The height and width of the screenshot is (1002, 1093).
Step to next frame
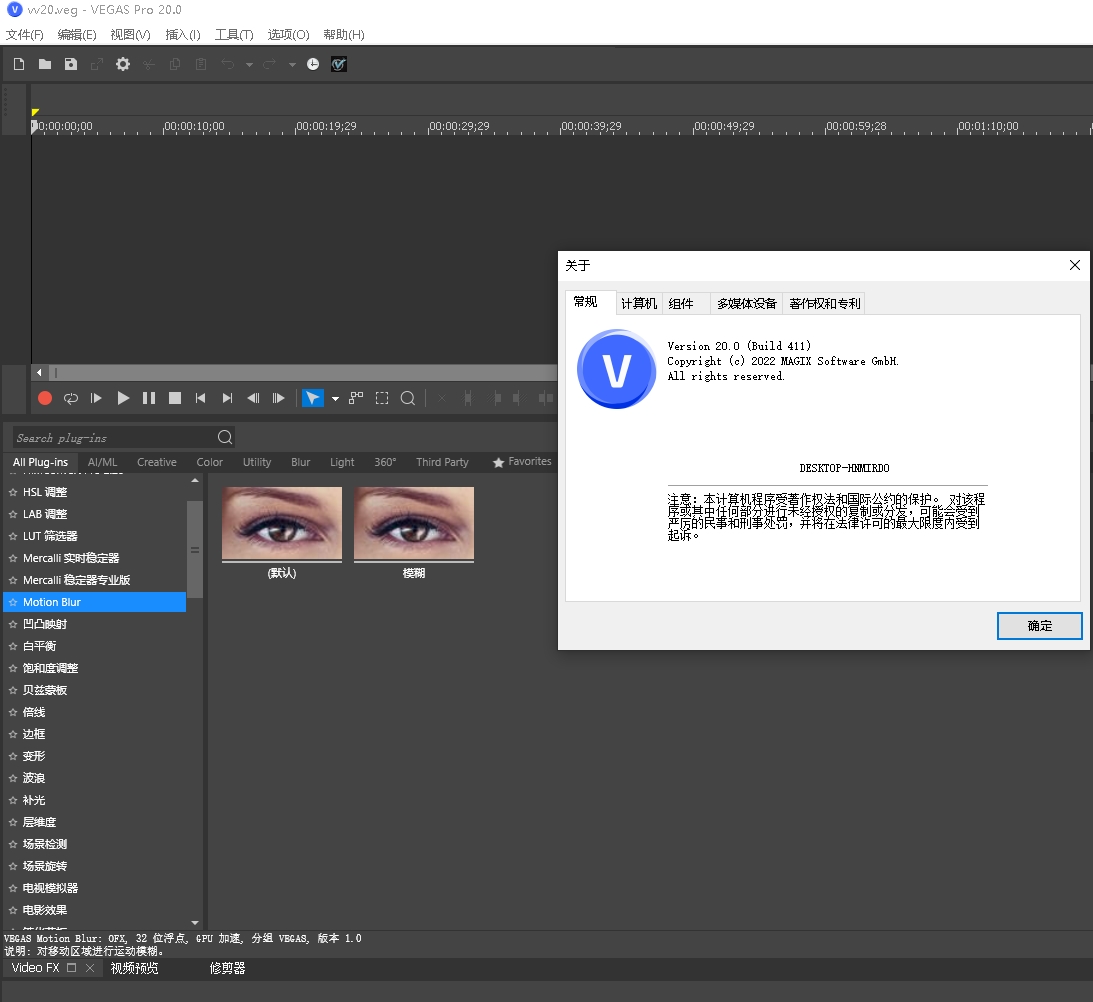pyautogui.click(x=279, y=398)
